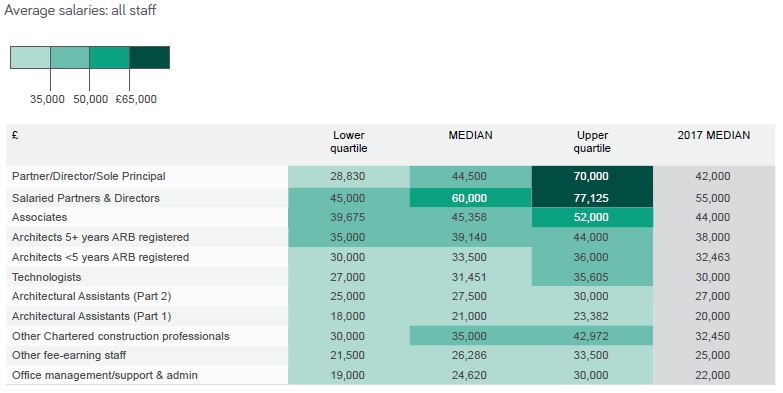The image size is (783, 393).
Task: Click the 42,972 upper quartile cell
Action: [592, 336]
